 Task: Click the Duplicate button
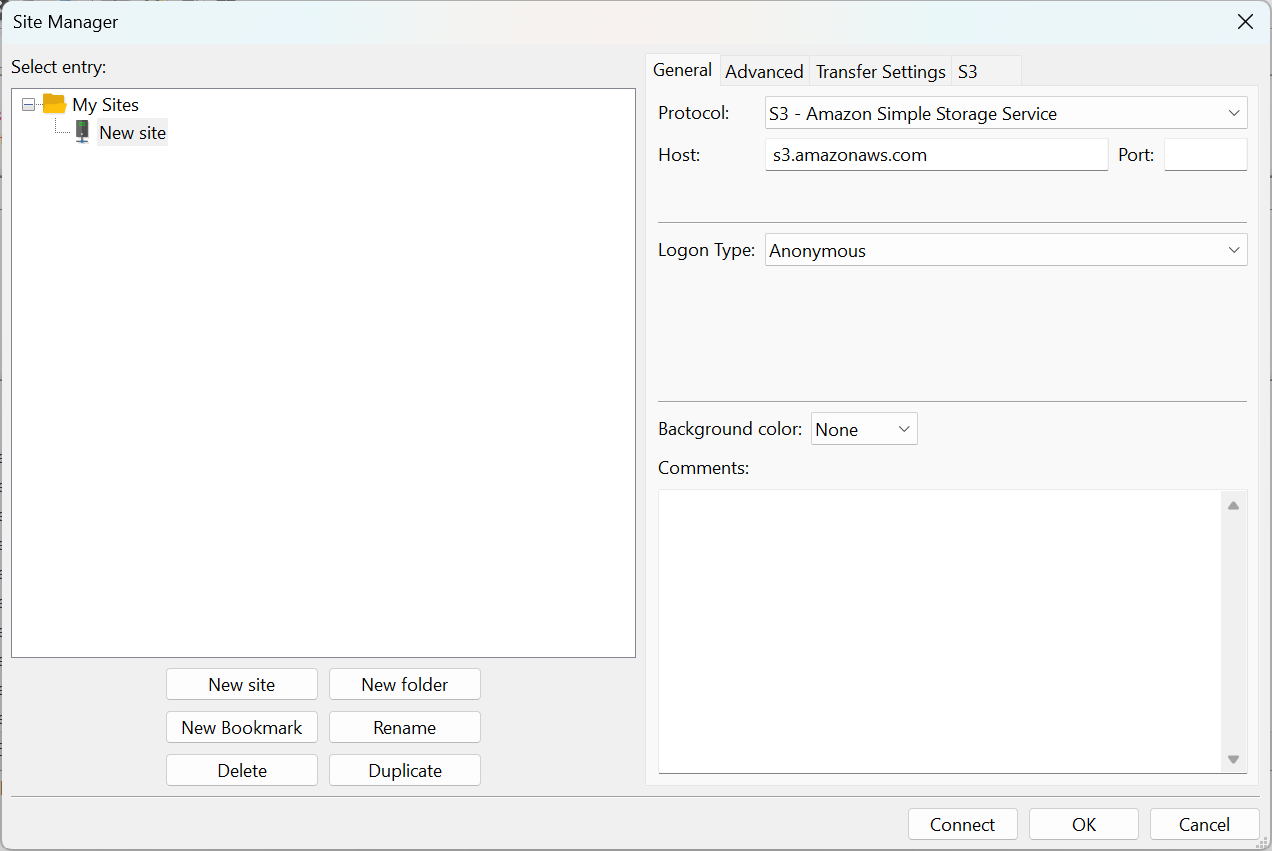click(405, 770)
